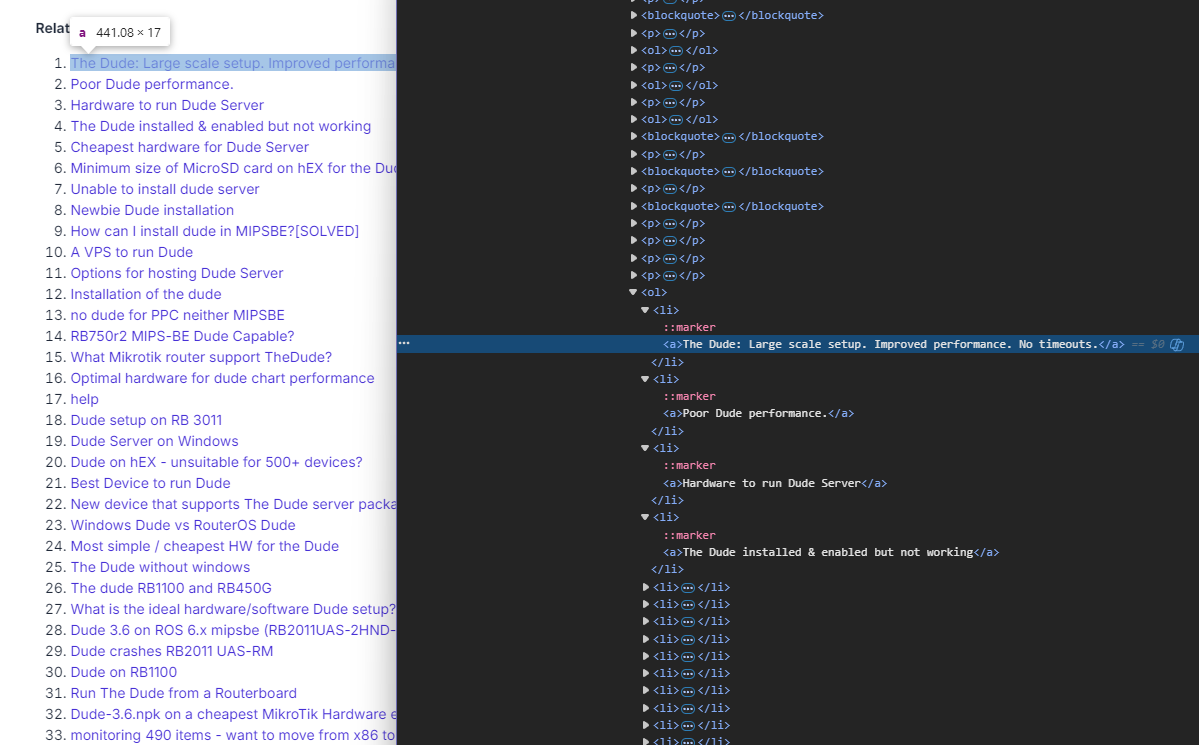Screen dimensions: 1199x745
Task: Open 'Cheapest hardware for Dude Server' link
Action: tap(190, 147)
